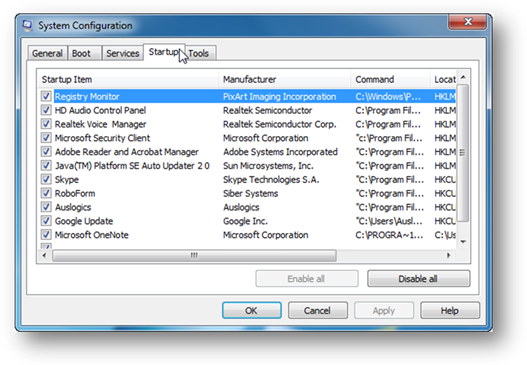Uncheck the Auslogics startup item
This screenshot has height=365, width=527.
pyautogui.click(x=46, y=207)
